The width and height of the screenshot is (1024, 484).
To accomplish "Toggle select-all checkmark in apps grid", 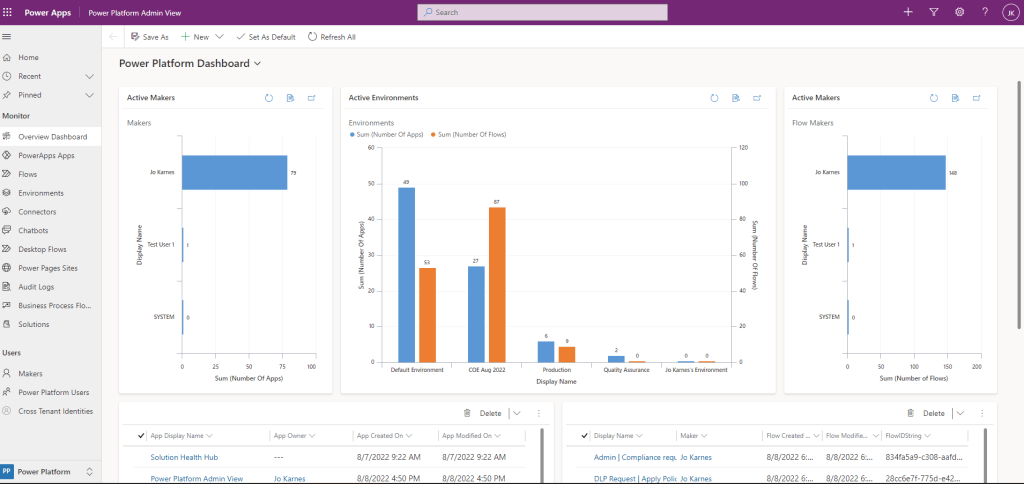I will coord(140,436).
